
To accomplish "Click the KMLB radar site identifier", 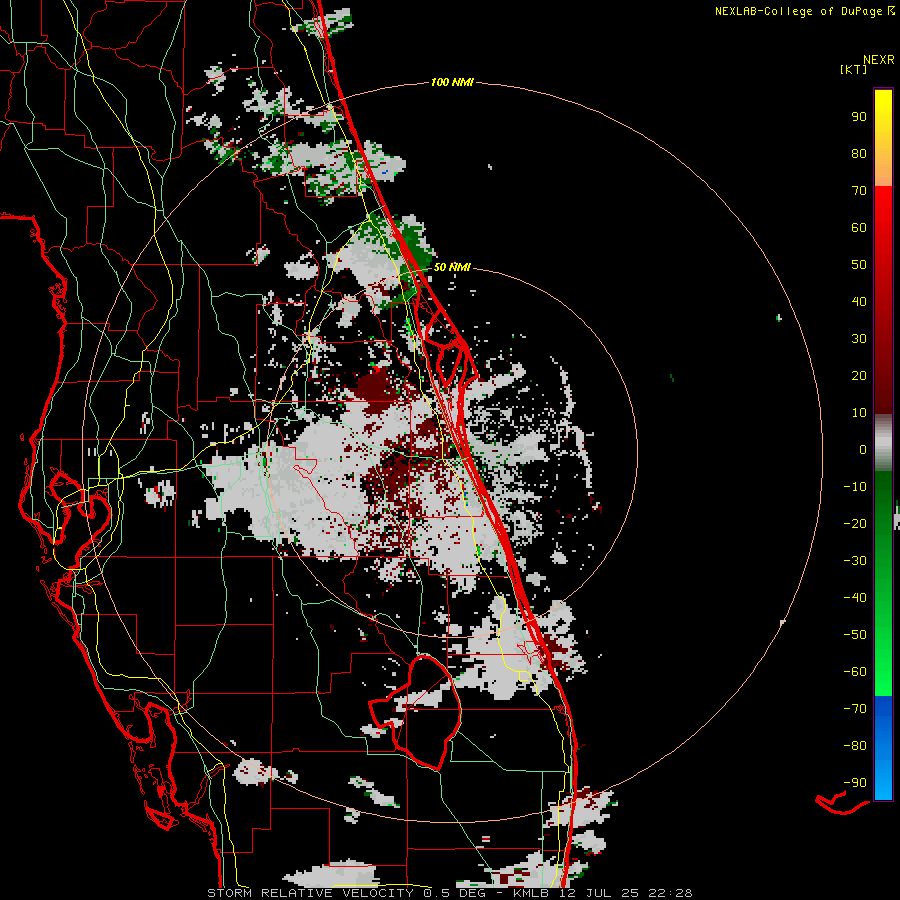I will (531, 893).
